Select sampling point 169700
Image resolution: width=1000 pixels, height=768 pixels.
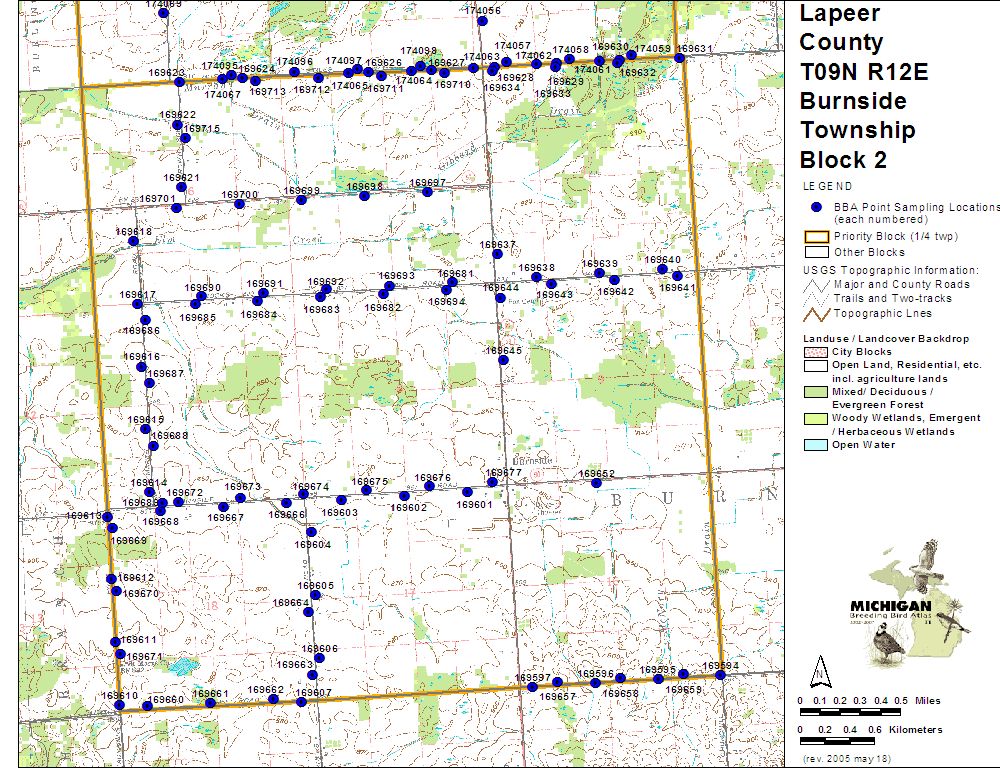pyautogui.click(x=239, y=204)
